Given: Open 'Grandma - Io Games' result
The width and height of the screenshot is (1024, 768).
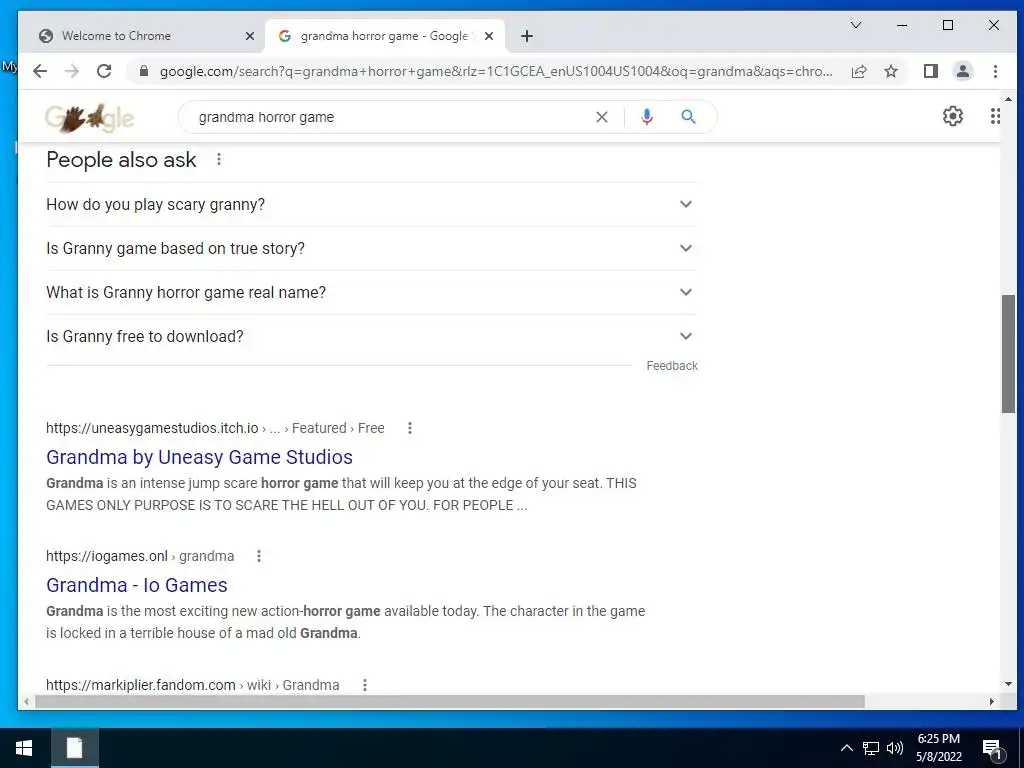Looking at the screenshot, I should click(136, 585).
